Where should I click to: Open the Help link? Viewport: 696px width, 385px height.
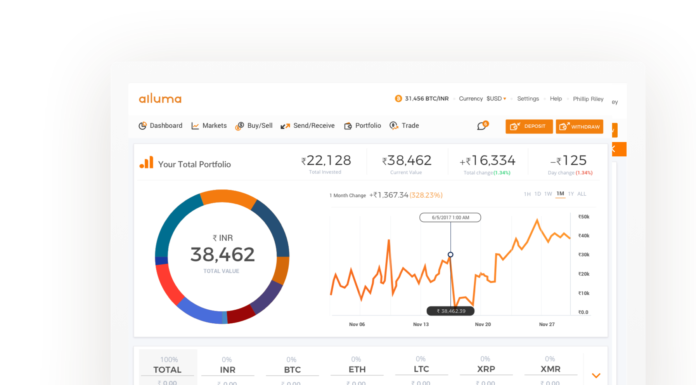556,99
